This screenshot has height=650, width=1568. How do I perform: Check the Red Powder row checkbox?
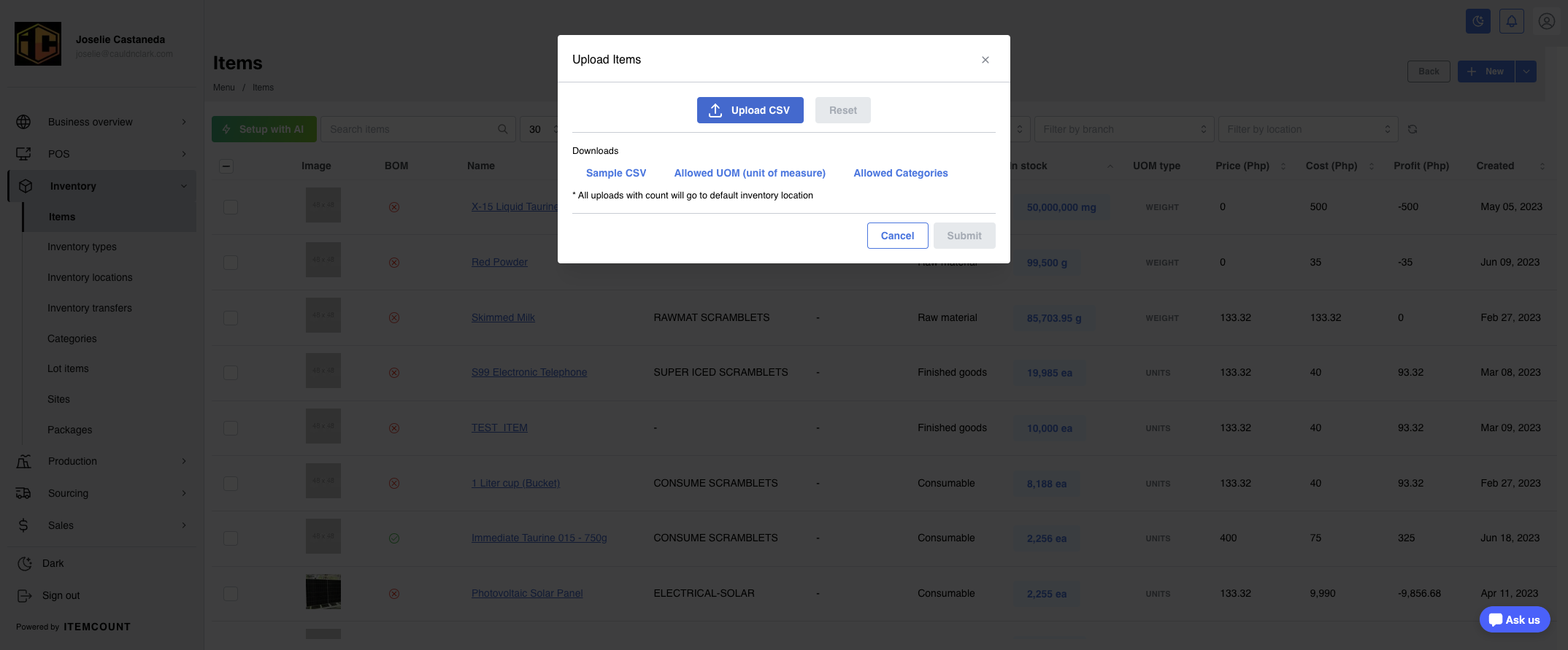click(231, 263)
